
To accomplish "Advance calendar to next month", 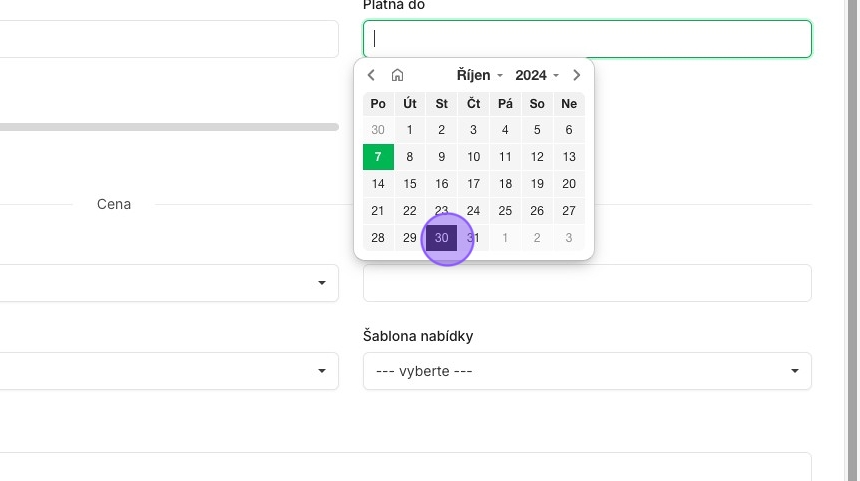I will pos(576,75).
